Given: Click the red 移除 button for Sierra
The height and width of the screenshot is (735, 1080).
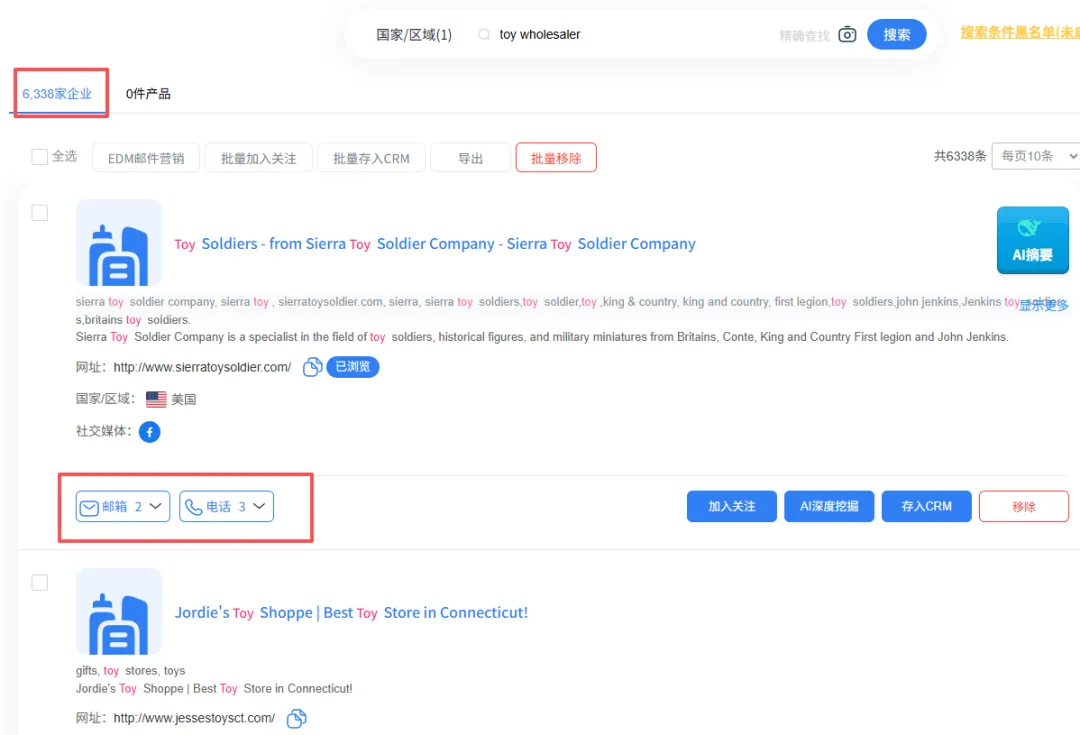Looking at the screenshot, I should point(1024,506).
